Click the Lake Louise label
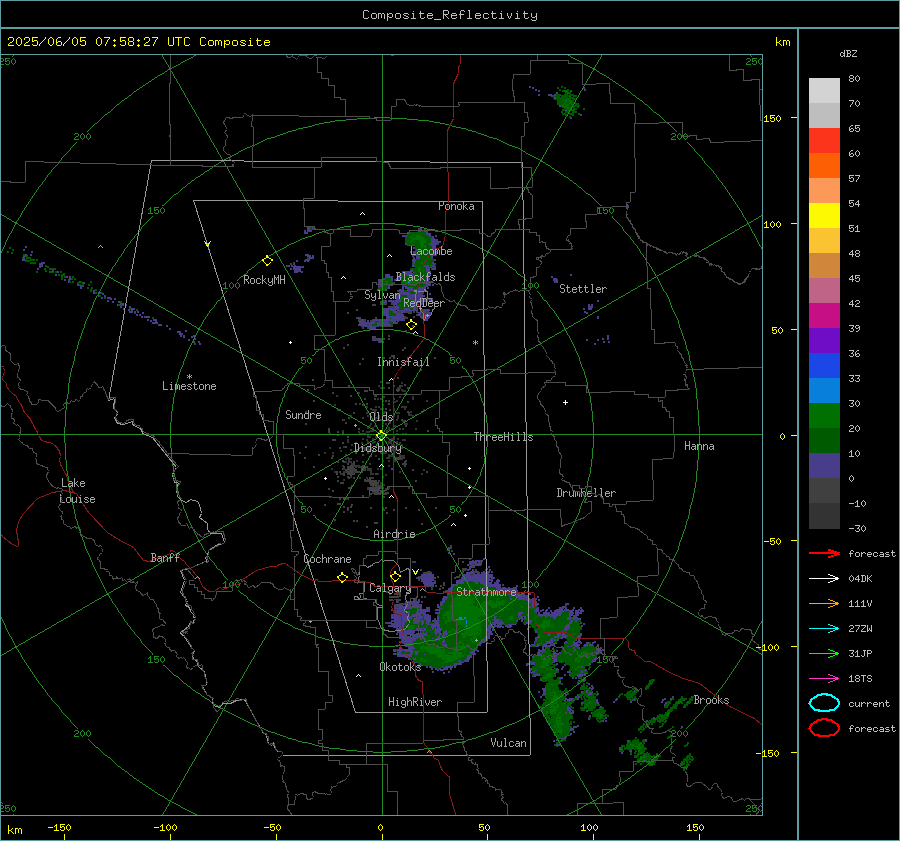900x841 pixels. [77, 491]
